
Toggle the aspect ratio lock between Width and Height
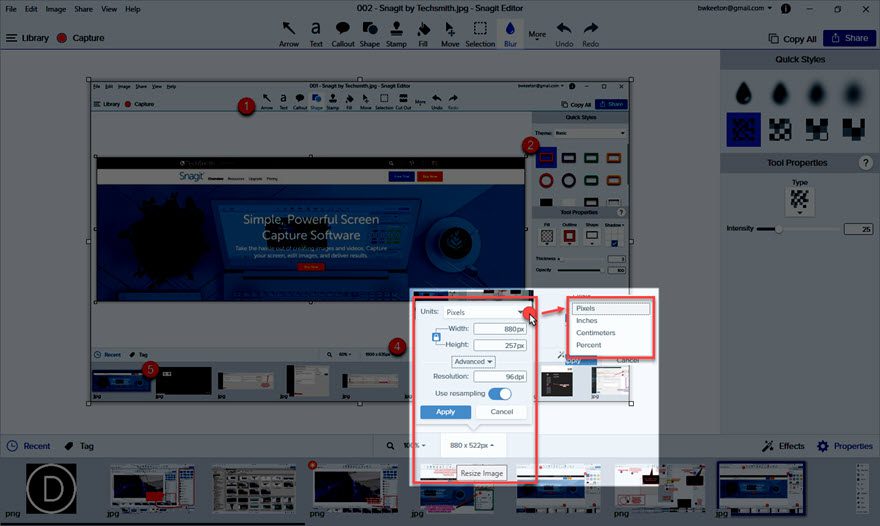click(436, 337)
